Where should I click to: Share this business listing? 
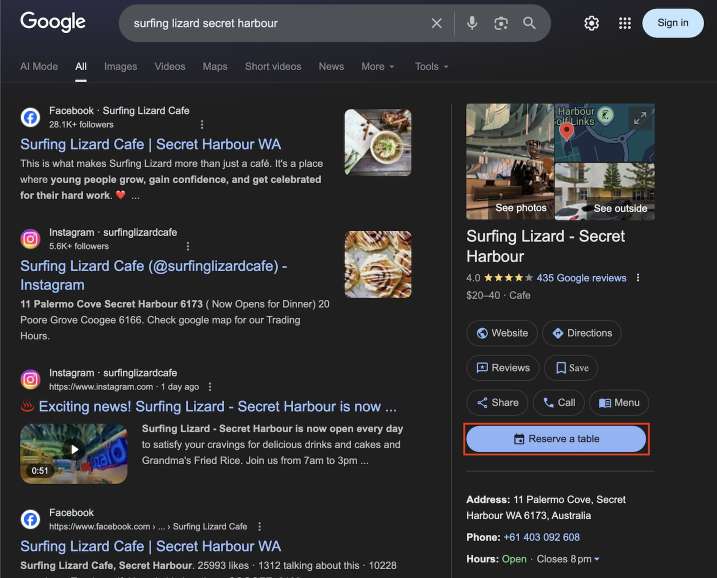(x=498, y=402)
